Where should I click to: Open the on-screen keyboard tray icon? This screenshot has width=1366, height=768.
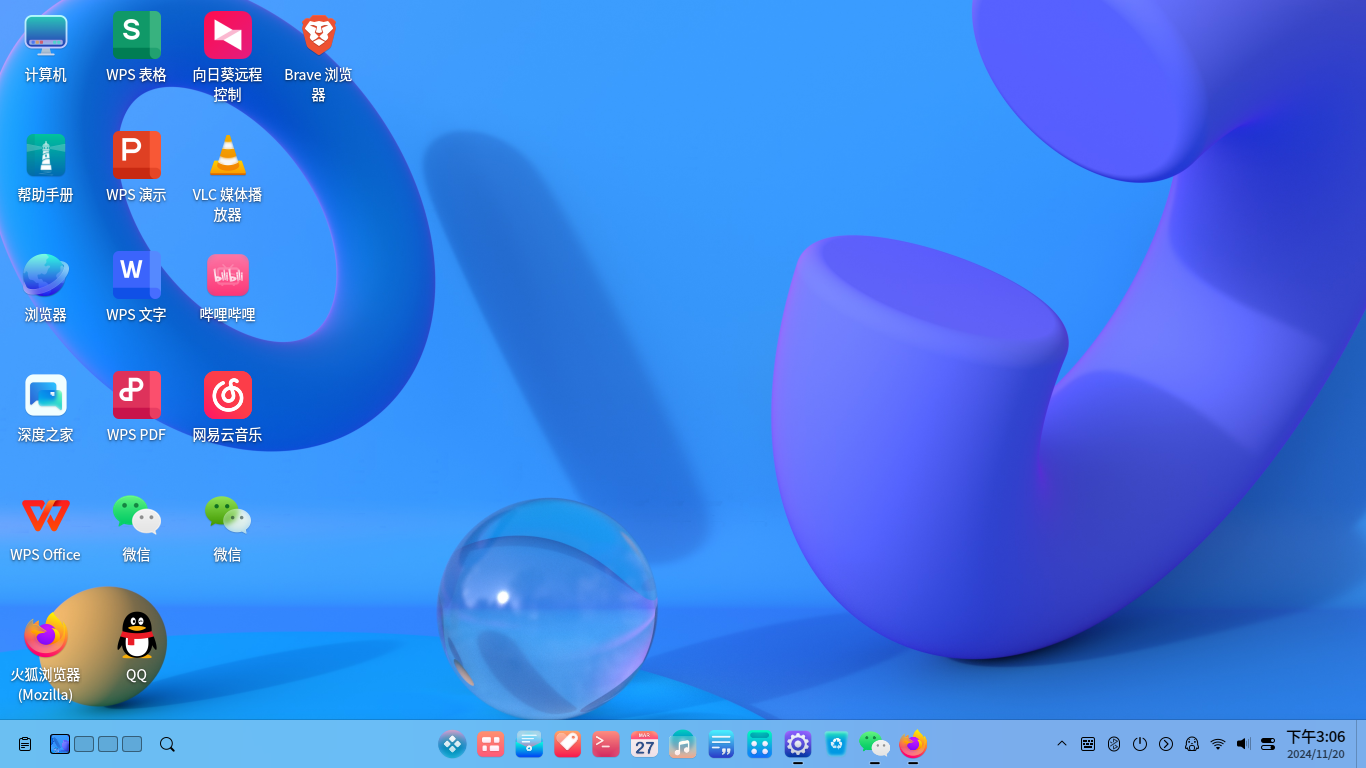coord(1088,744)
